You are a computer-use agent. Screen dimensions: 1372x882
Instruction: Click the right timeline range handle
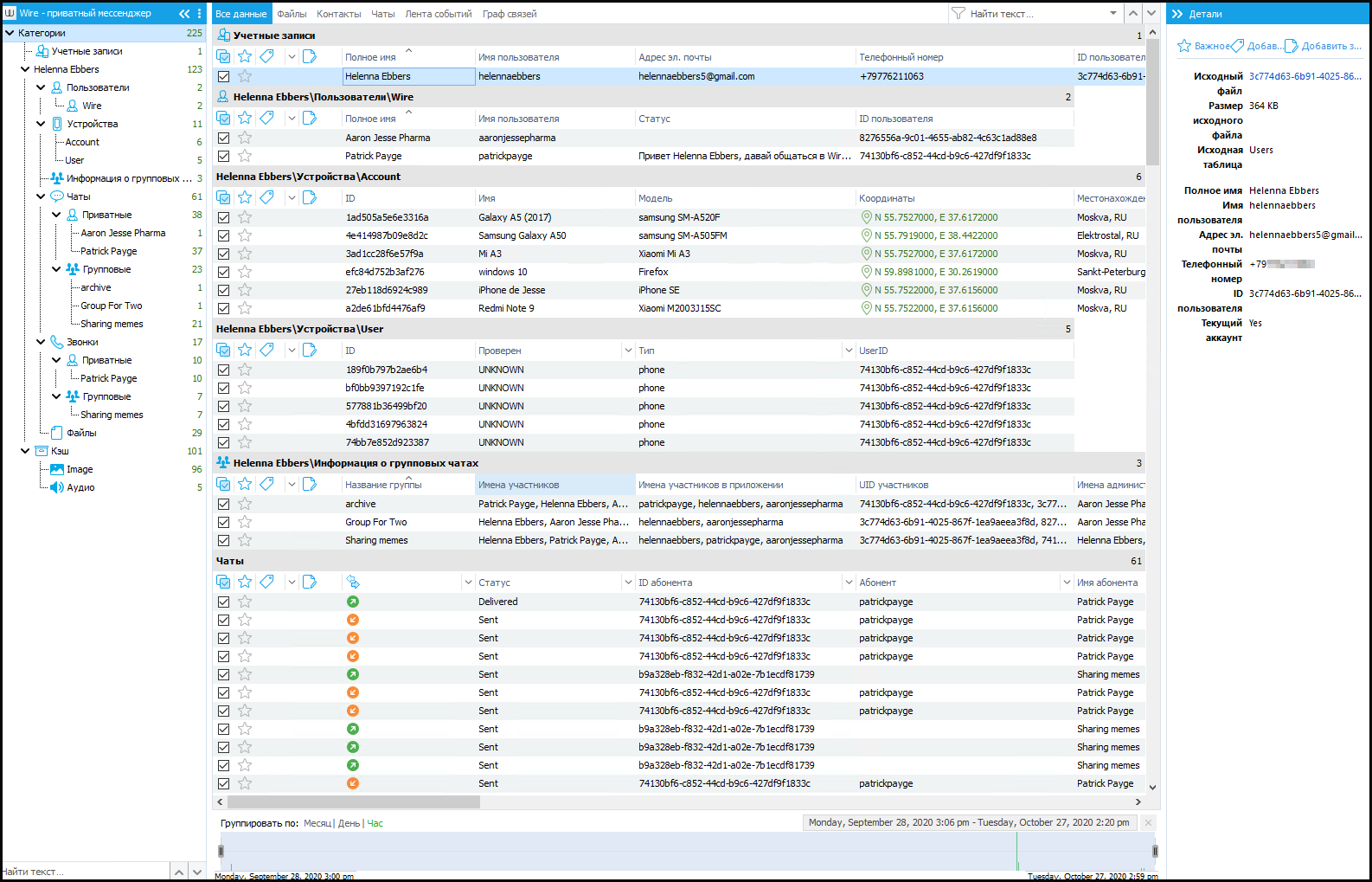tap(1155, 851)
